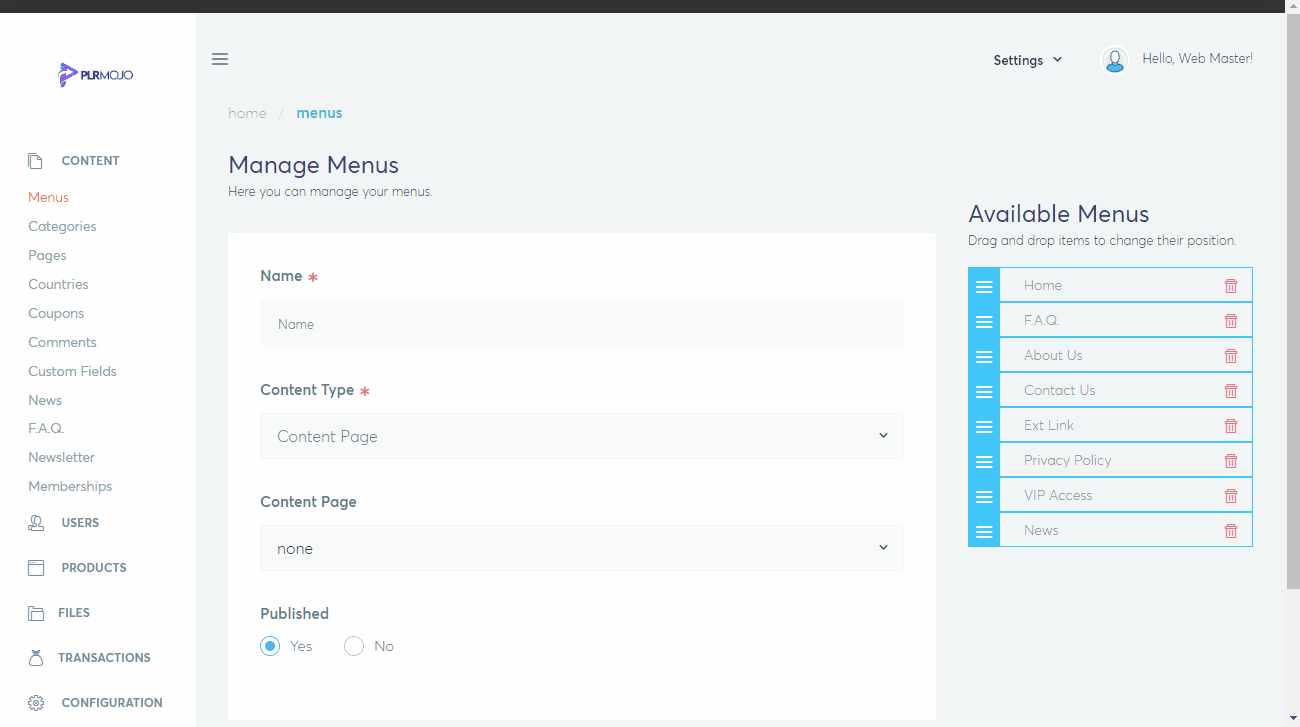Delete the Home menu item

[x=1230, y=286]
